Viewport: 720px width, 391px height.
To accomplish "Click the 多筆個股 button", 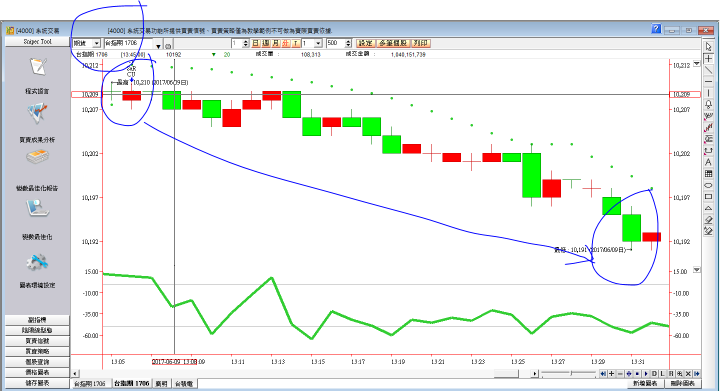I will click(393, 43).
